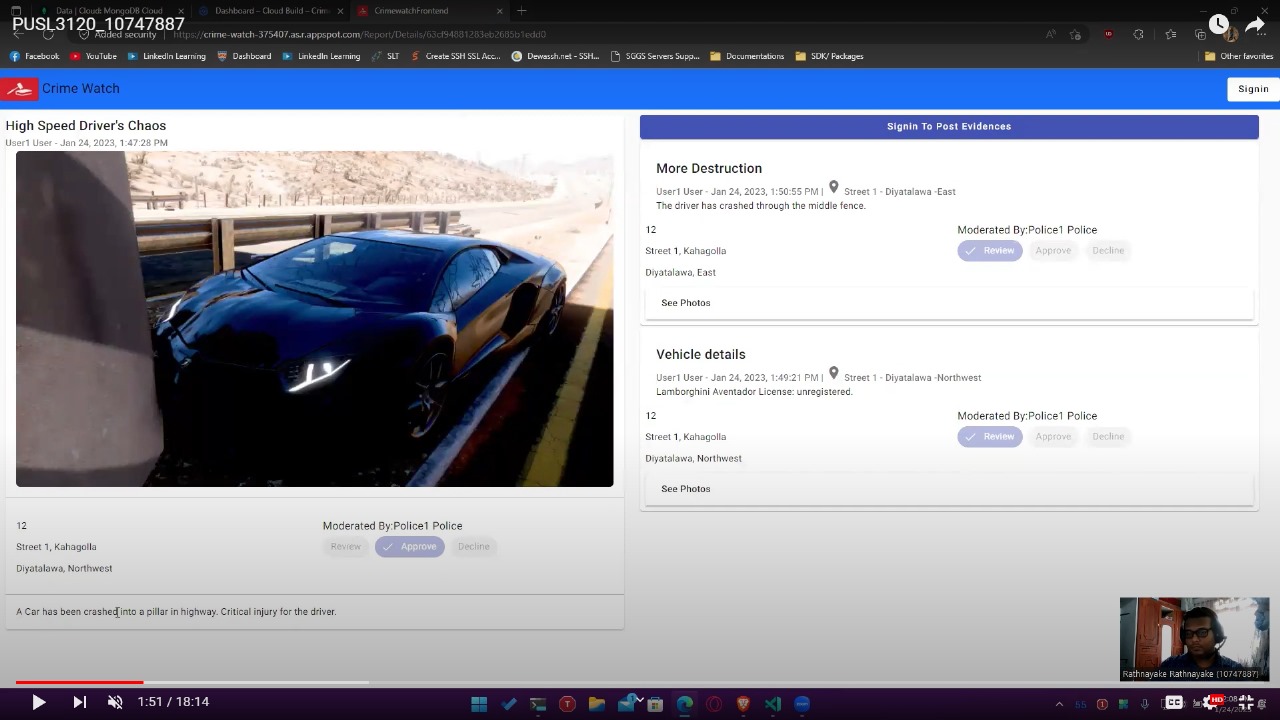Screen dimensions: 1280x720
Task: Unmute the video volume icon
Action: click(115, 702)
